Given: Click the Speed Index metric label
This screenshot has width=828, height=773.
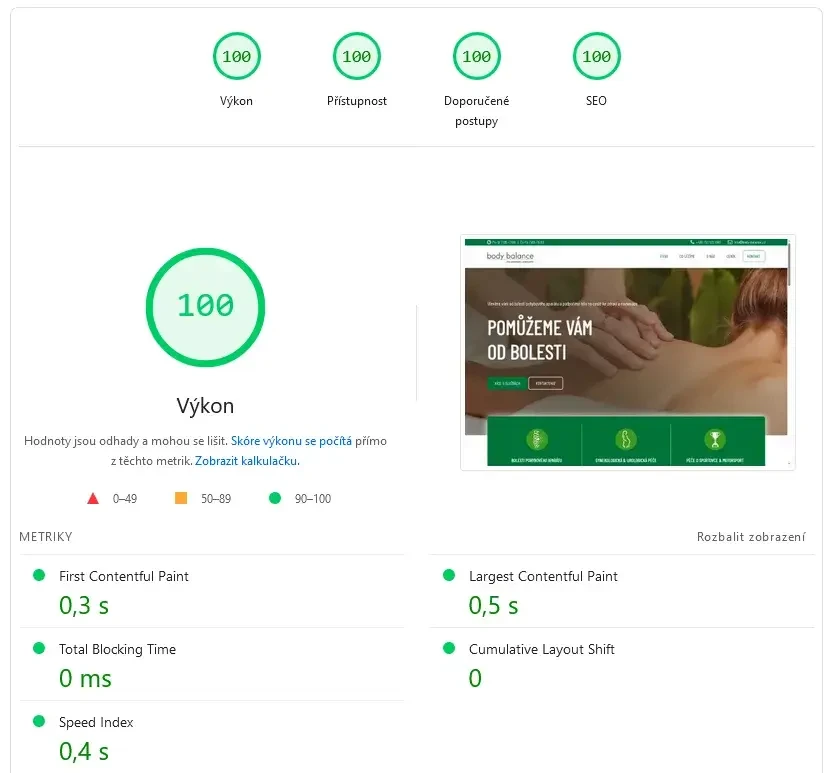Looking at the screenshot, I should (x=96, y=722).
